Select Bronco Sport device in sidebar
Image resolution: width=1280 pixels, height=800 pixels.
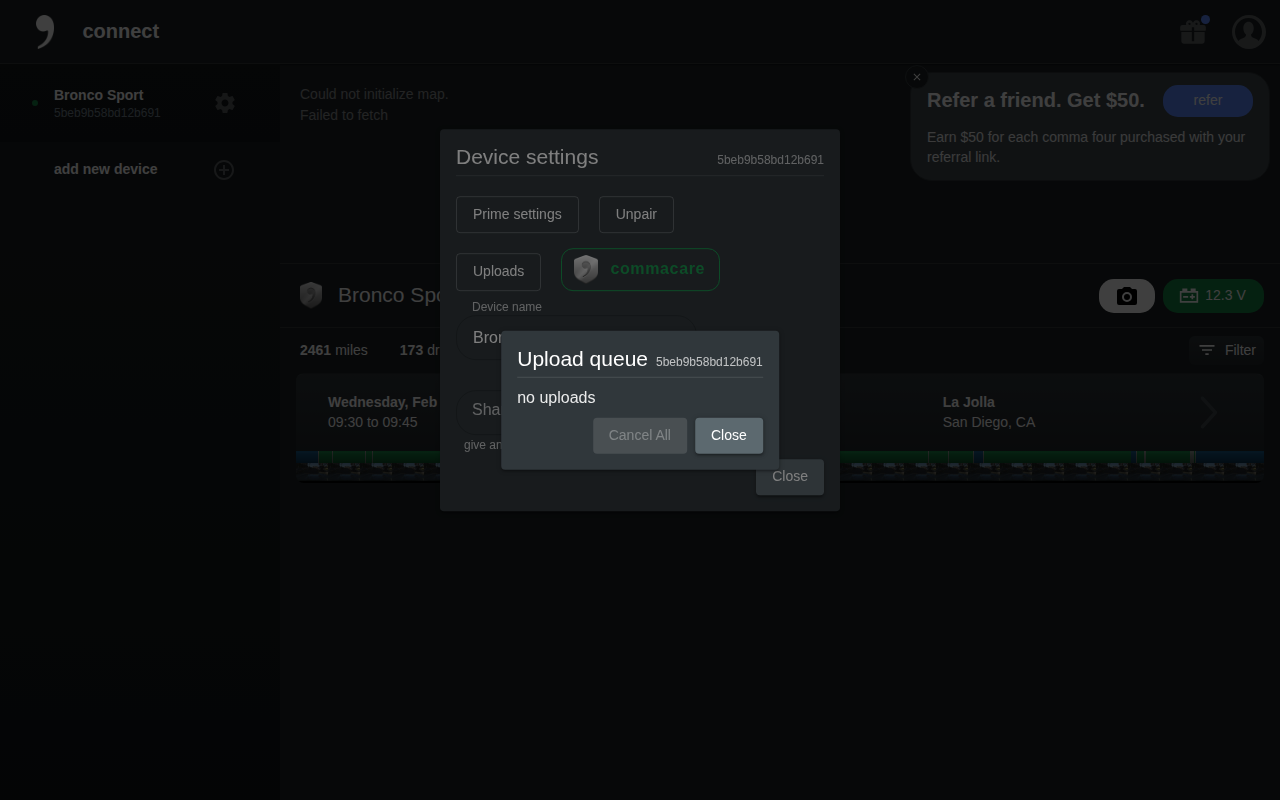coord(140,103)
